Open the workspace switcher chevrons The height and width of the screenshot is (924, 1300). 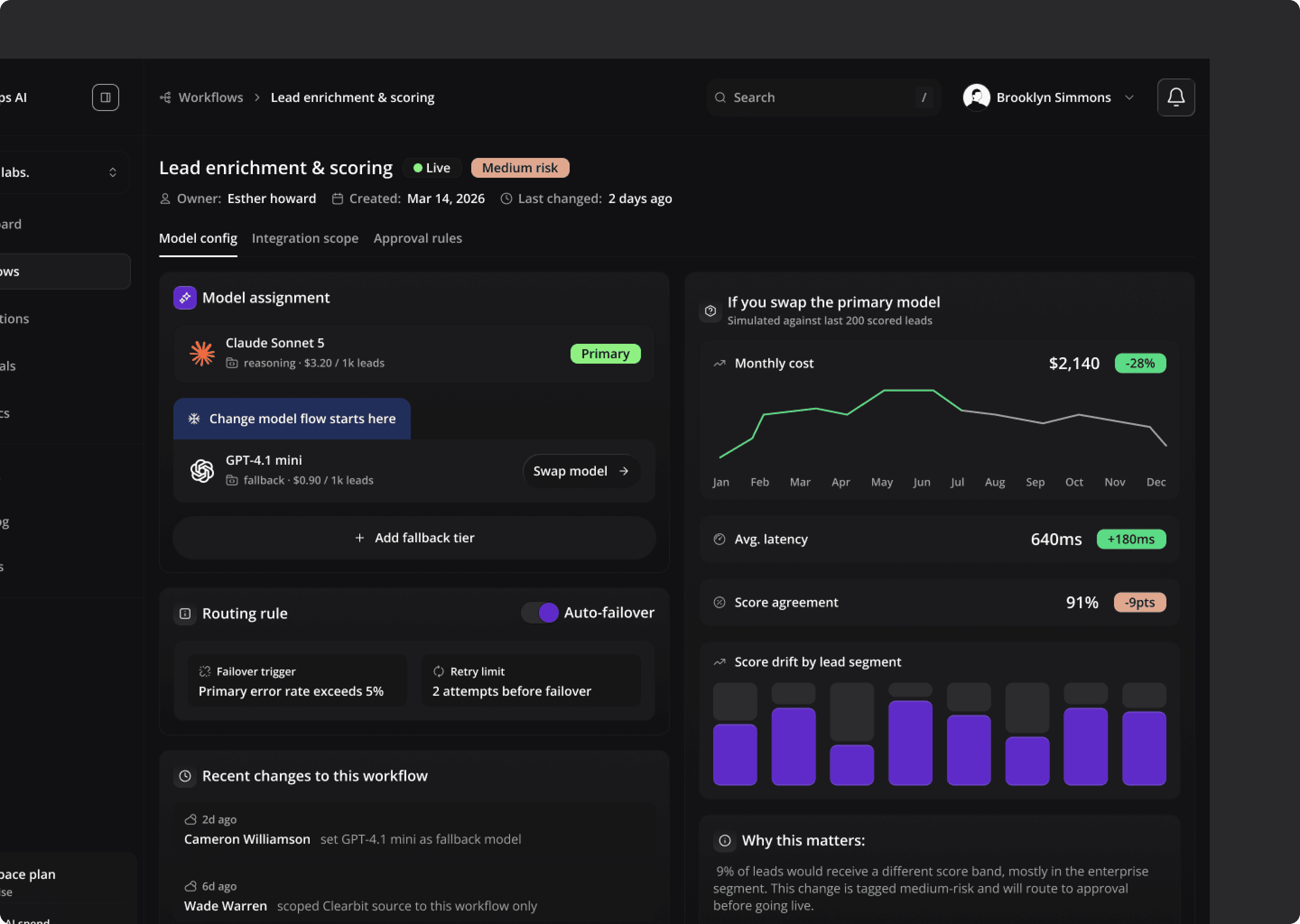pos(113,172)
